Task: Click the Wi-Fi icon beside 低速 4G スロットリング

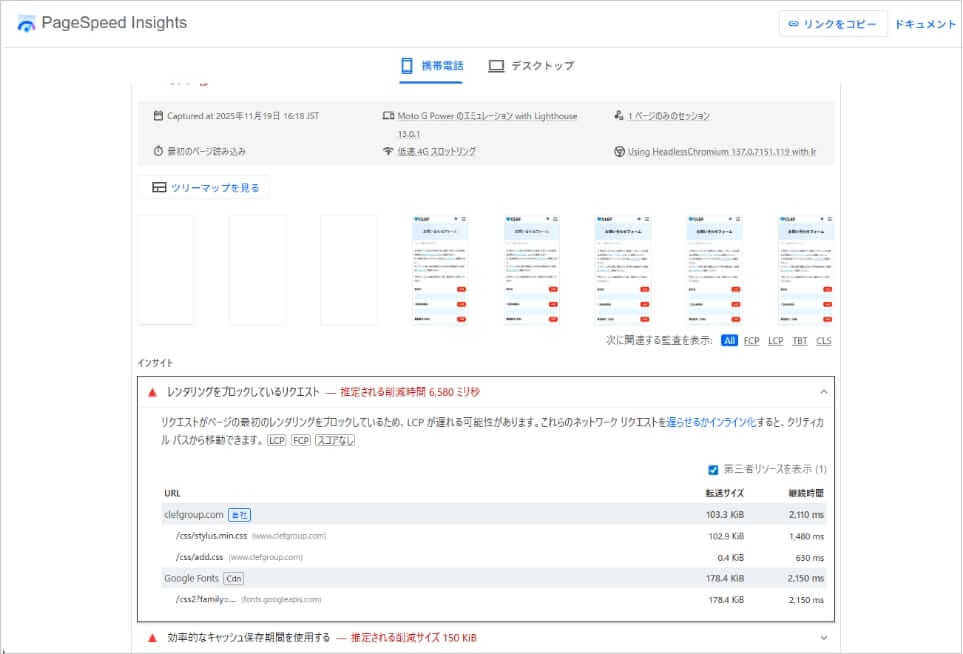Action: pos(389,151)
